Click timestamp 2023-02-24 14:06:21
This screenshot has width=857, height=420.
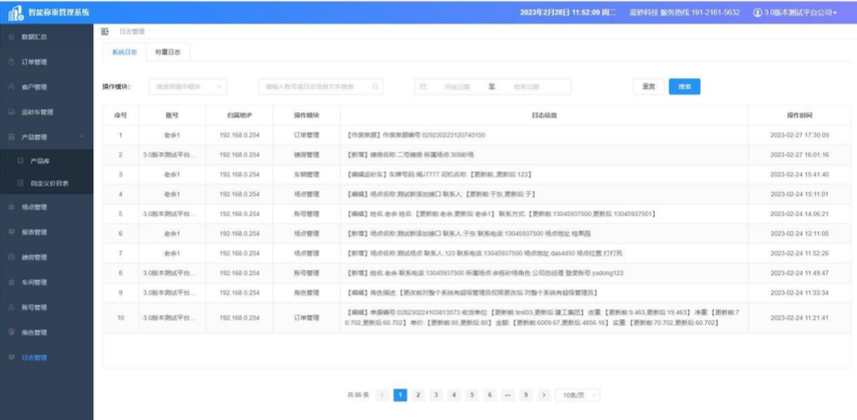[800, 214]
